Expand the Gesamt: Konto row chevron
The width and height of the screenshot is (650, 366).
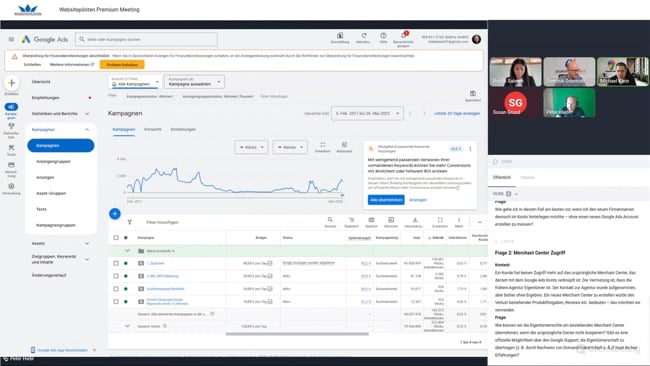click(x=127, y=326)
